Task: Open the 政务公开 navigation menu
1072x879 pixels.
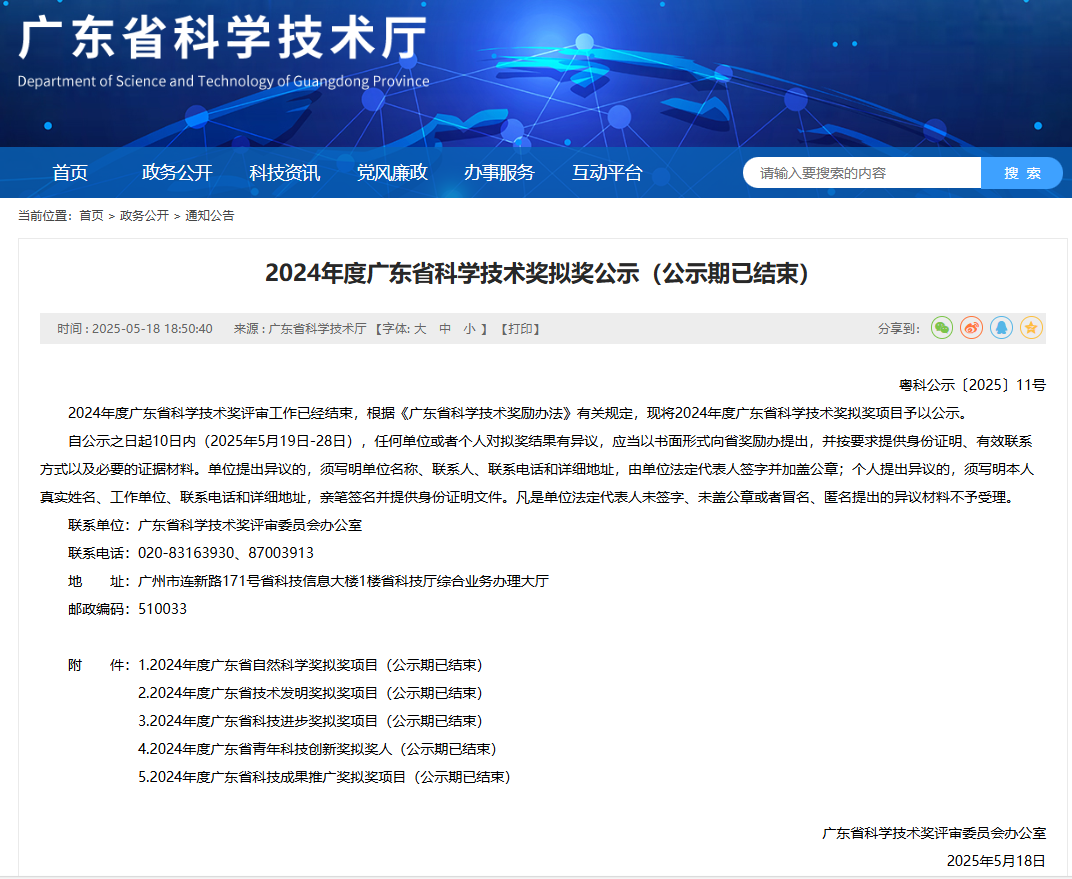Action: 177,173
